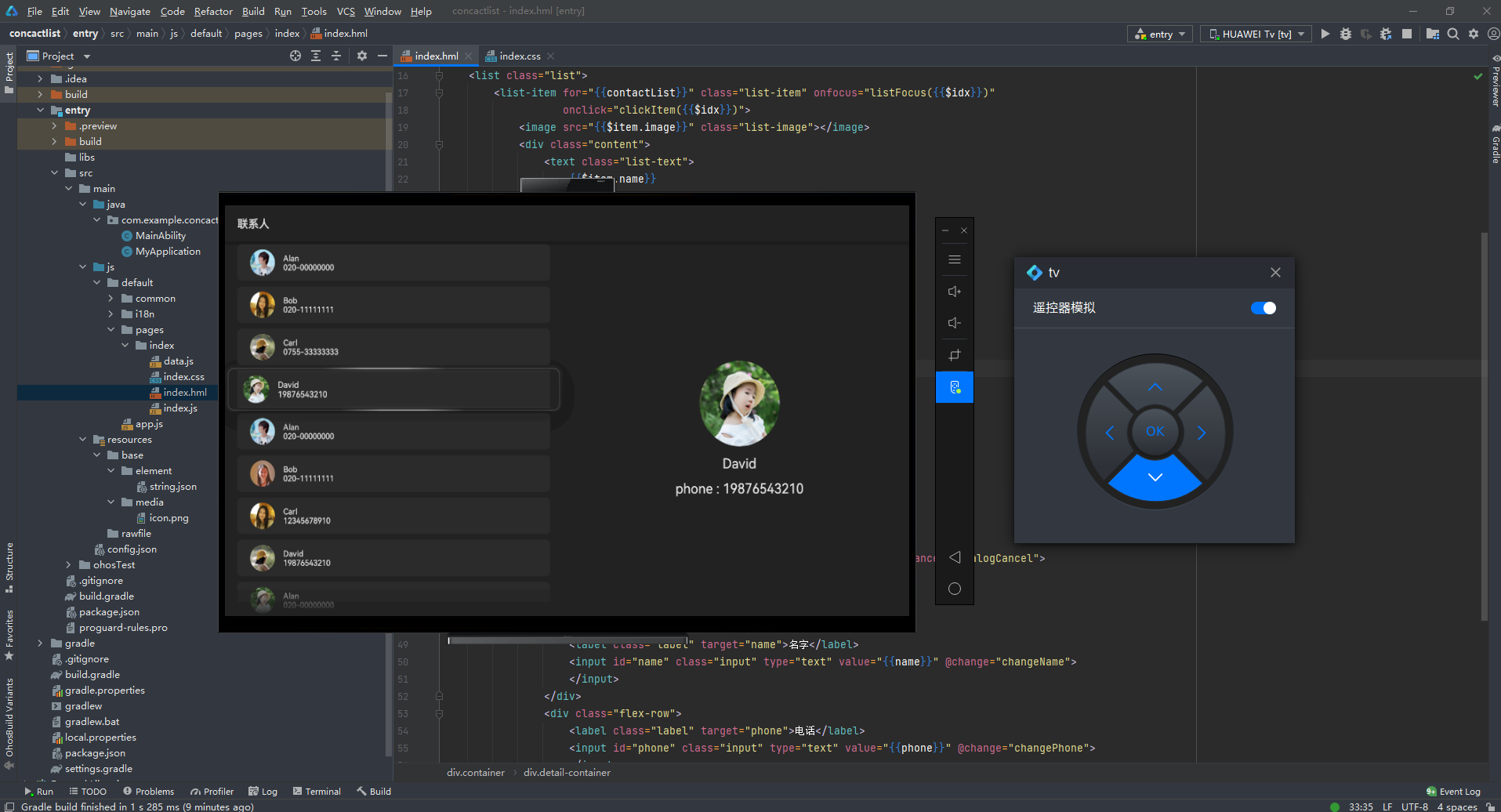Open project panel settings gear icon
The height and width of the screenshot is (812, 1501).
coord(361,56)
